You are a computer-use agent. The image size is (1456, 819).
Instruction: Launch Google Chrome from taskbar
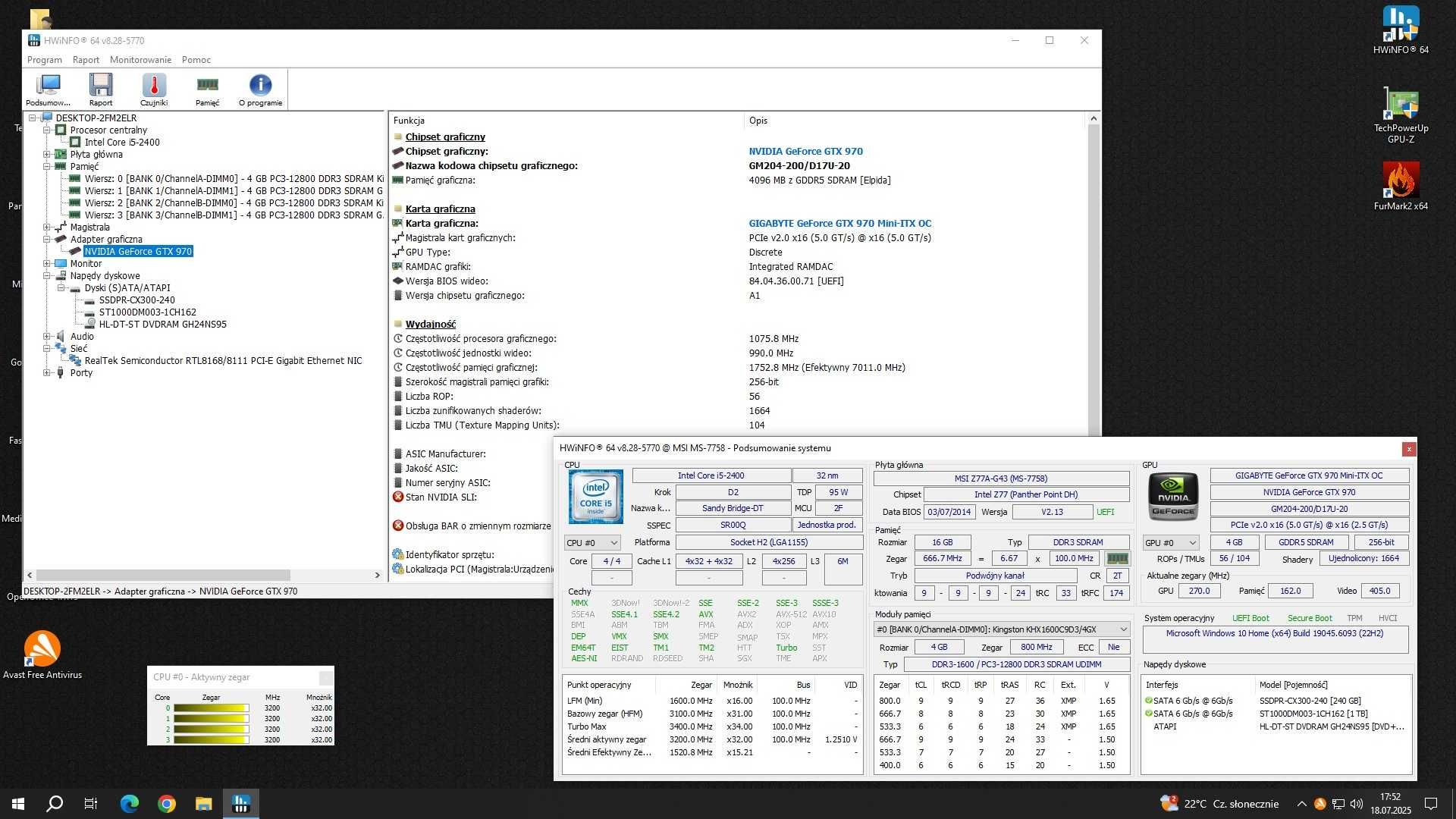pyautogui.click(x=167, y=804)
